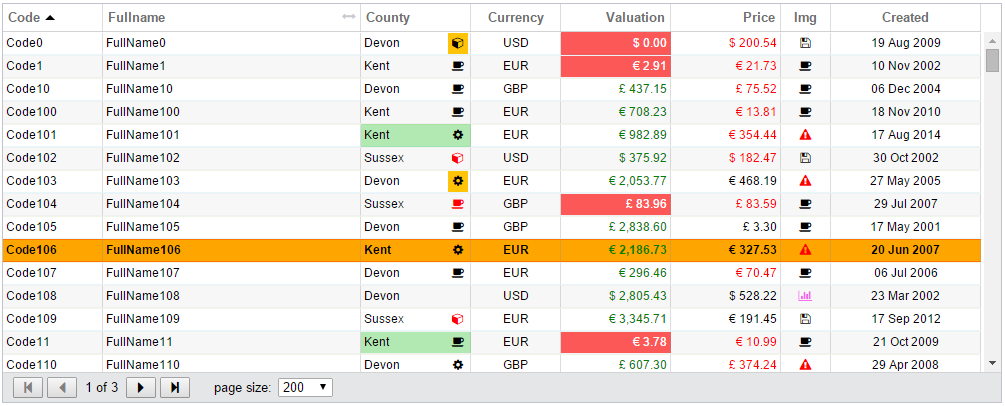Go to the first page
The width and height of the screenshot is (1005, 406).
[28, 387]
